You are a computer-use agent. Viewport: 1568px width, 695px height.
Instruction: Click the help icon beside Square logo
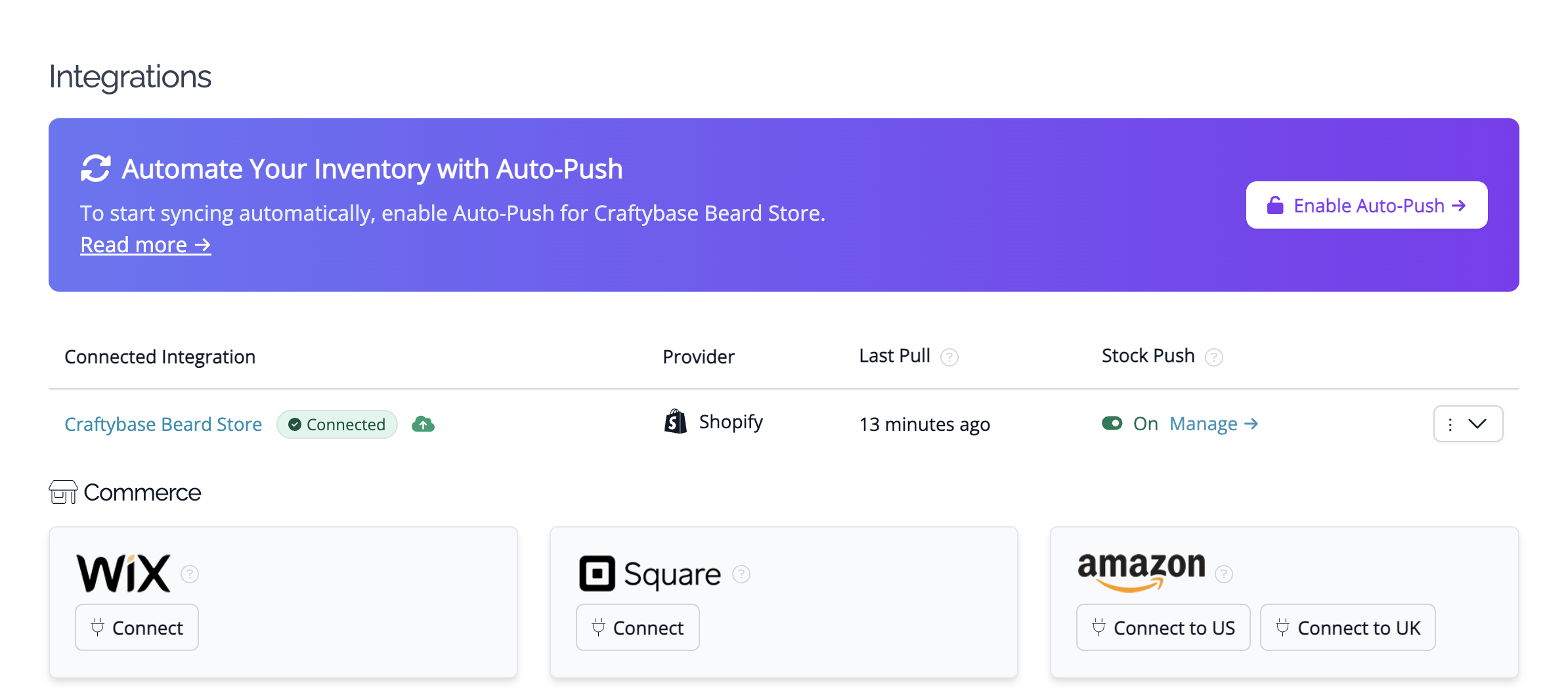tap(741, 574)
